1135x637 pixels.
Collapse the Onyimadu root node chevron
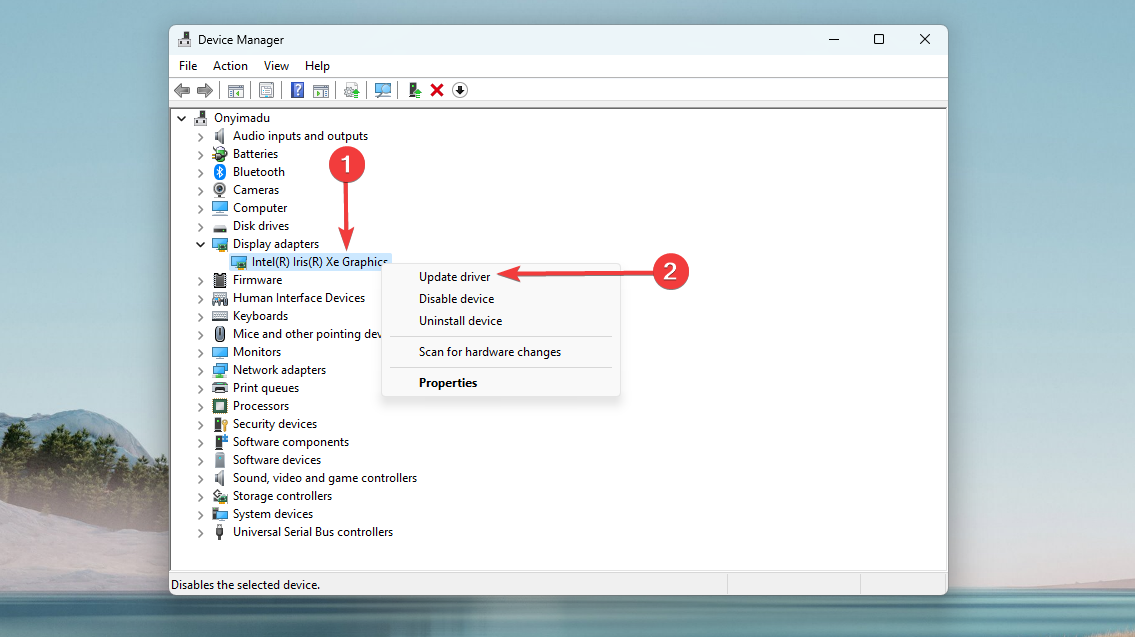[182, 118]
